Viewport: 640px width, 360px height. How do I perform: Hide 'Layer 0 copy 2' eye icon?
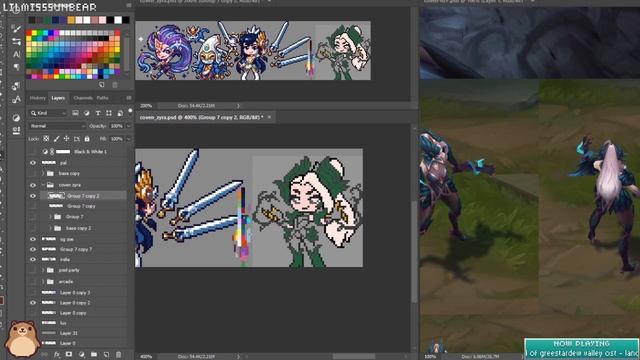(33, 302)
